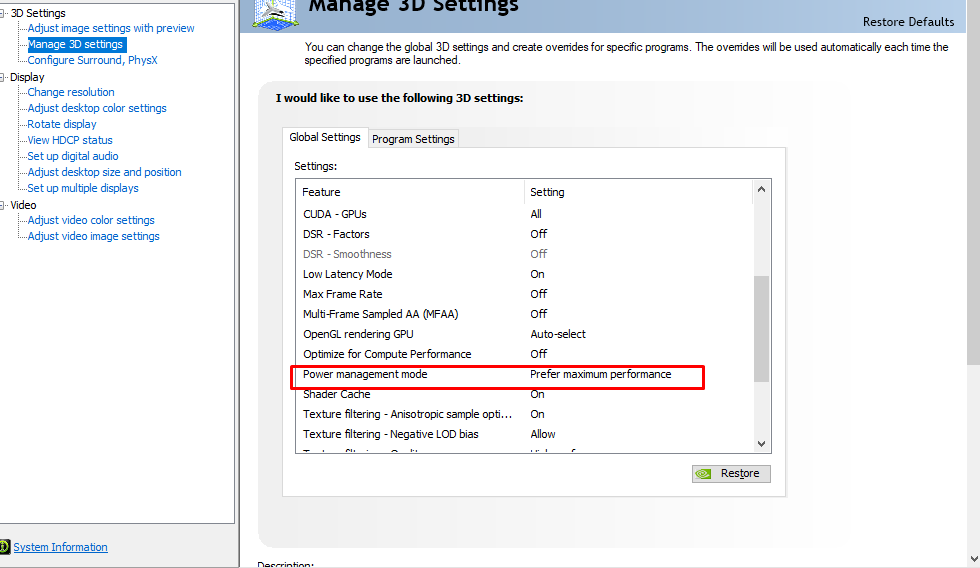Select Multi-Frame Sampled AA (MFAA) row
Screen dimensions: 980x568
pyautogui.click(x=525, y=314)
